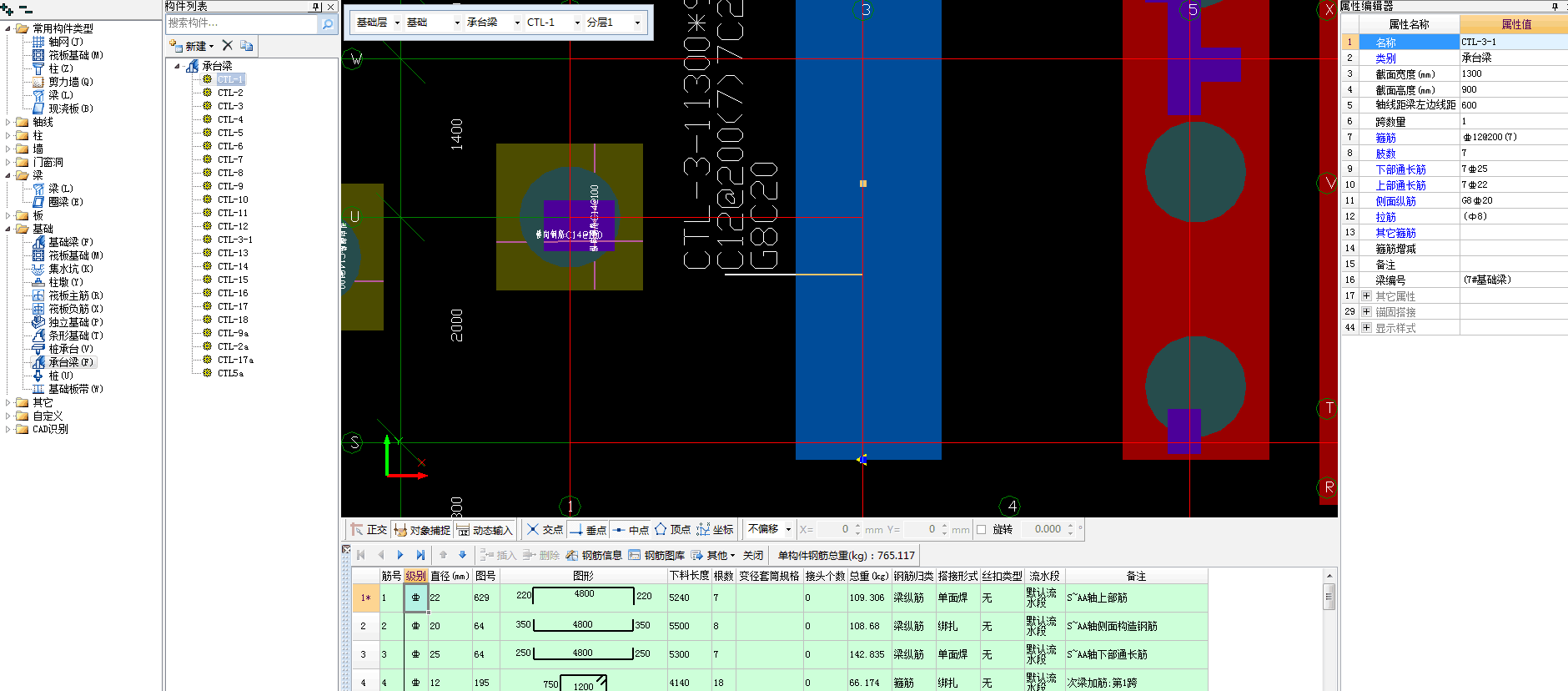Click the X offset input field
Image resolution: width=1568 pixels, height=691 pixels.
(834, 529)
